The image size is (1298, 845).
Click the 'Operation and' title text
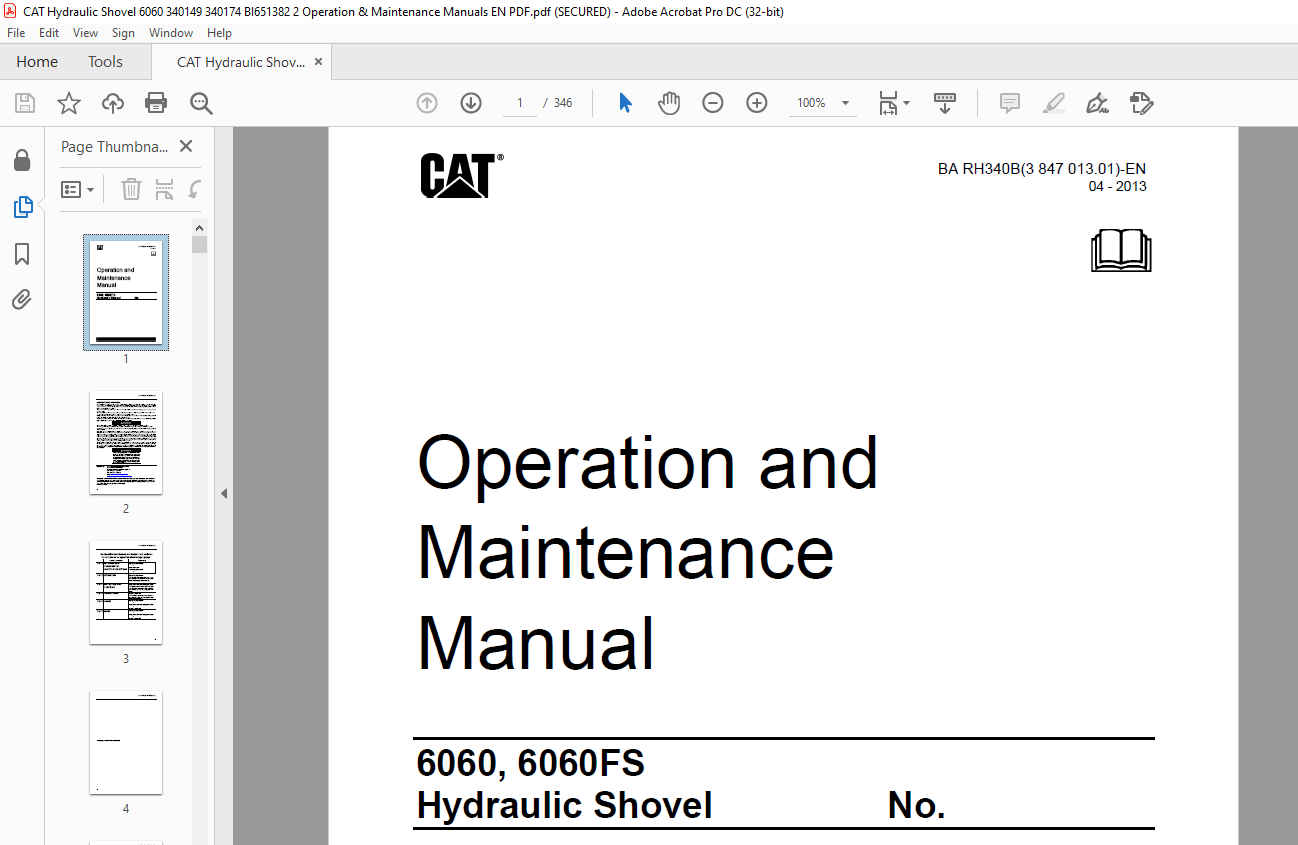coord(648,463)
